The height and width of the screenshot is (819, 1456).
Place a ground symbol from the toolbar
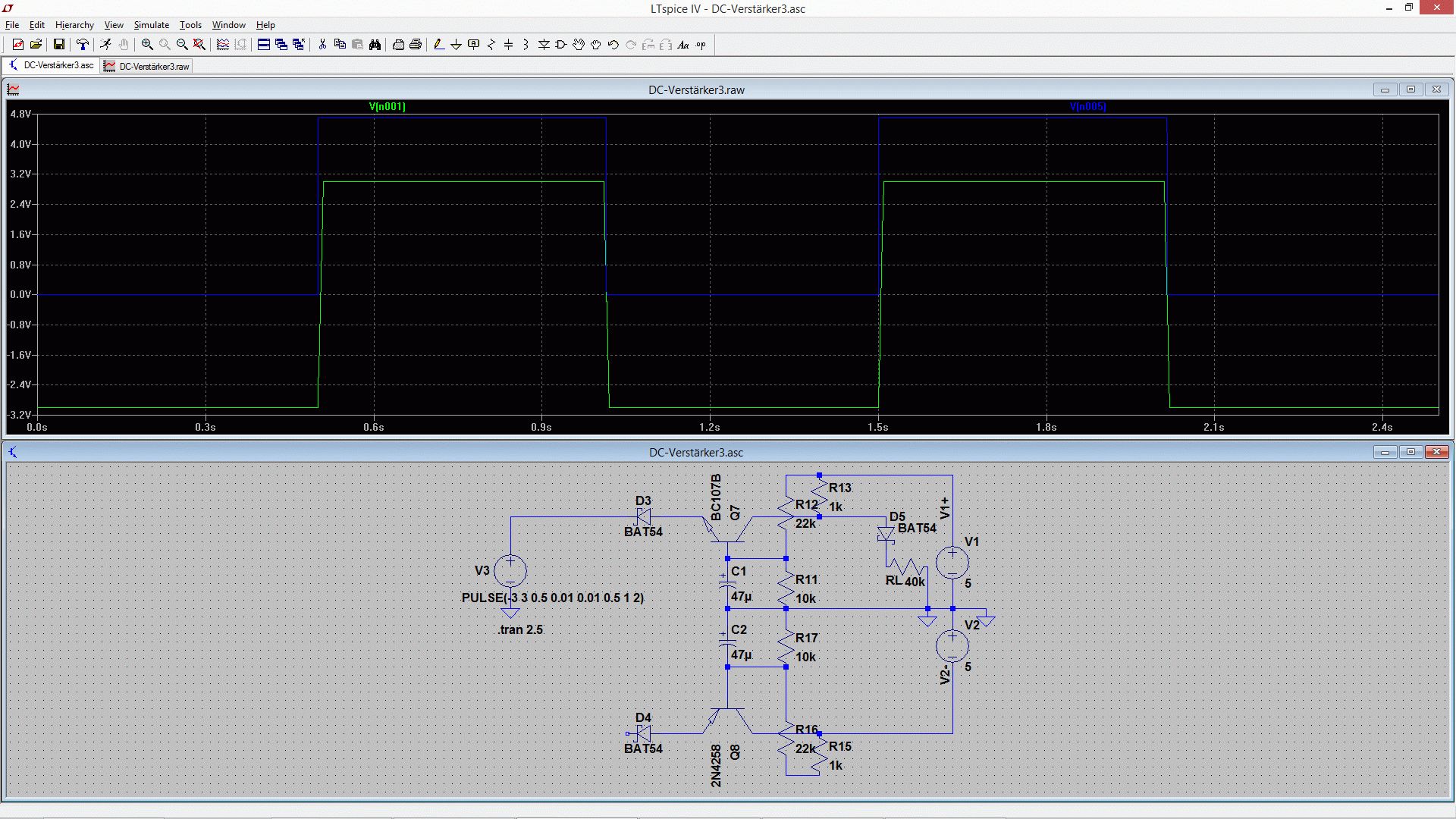457,45
